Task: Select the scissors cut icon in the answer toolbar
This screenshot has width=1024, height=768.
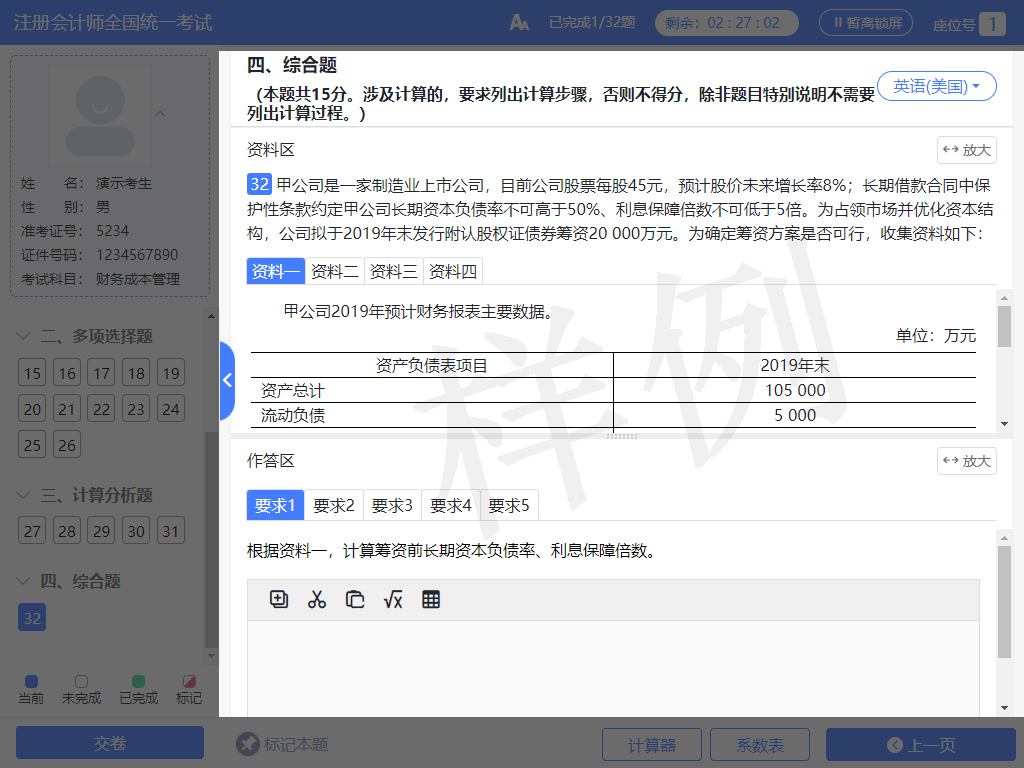Action: [x=318, y=600]
